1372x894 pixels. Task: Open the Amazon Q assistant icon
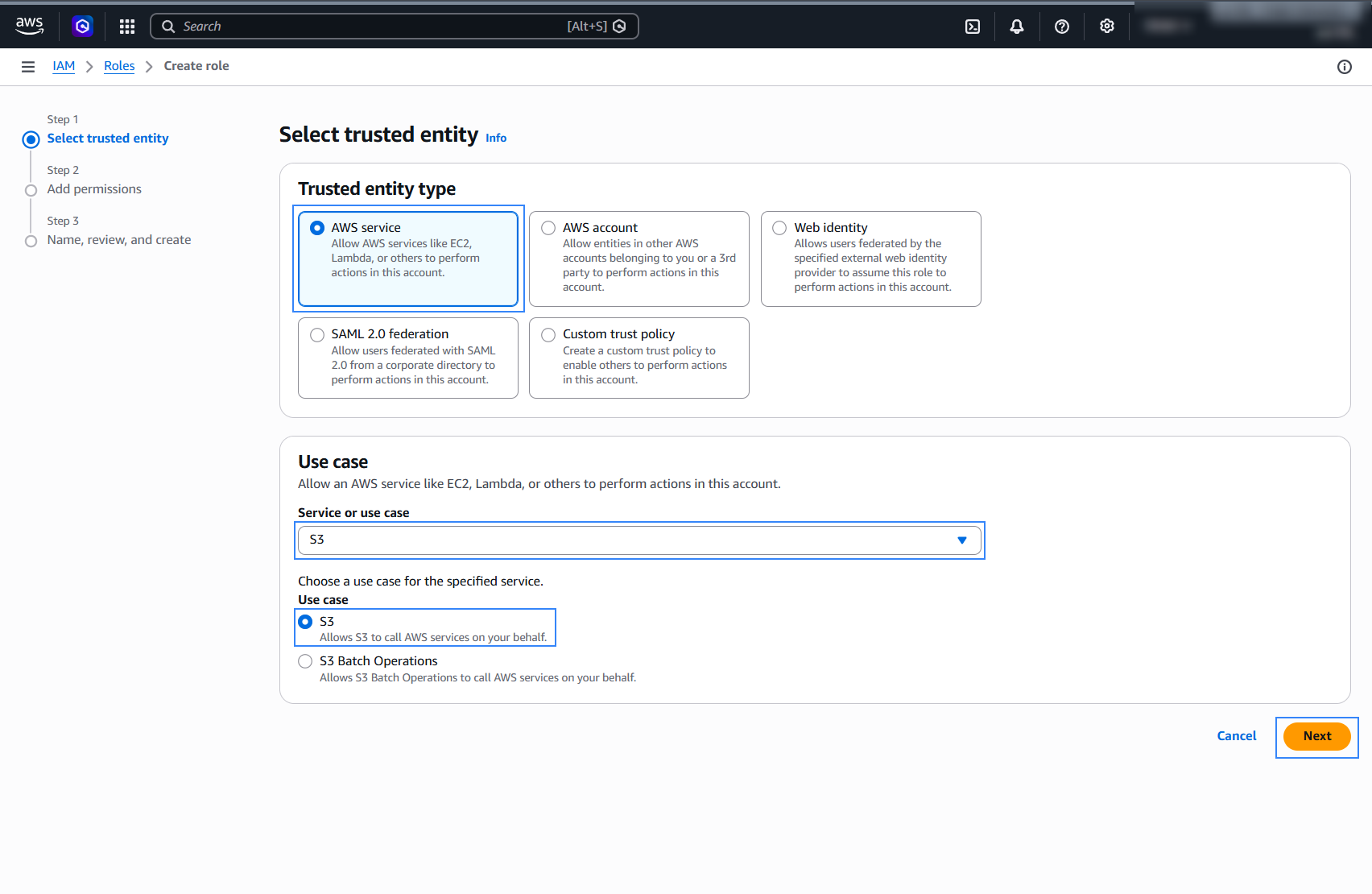click(x=82, y=27)
